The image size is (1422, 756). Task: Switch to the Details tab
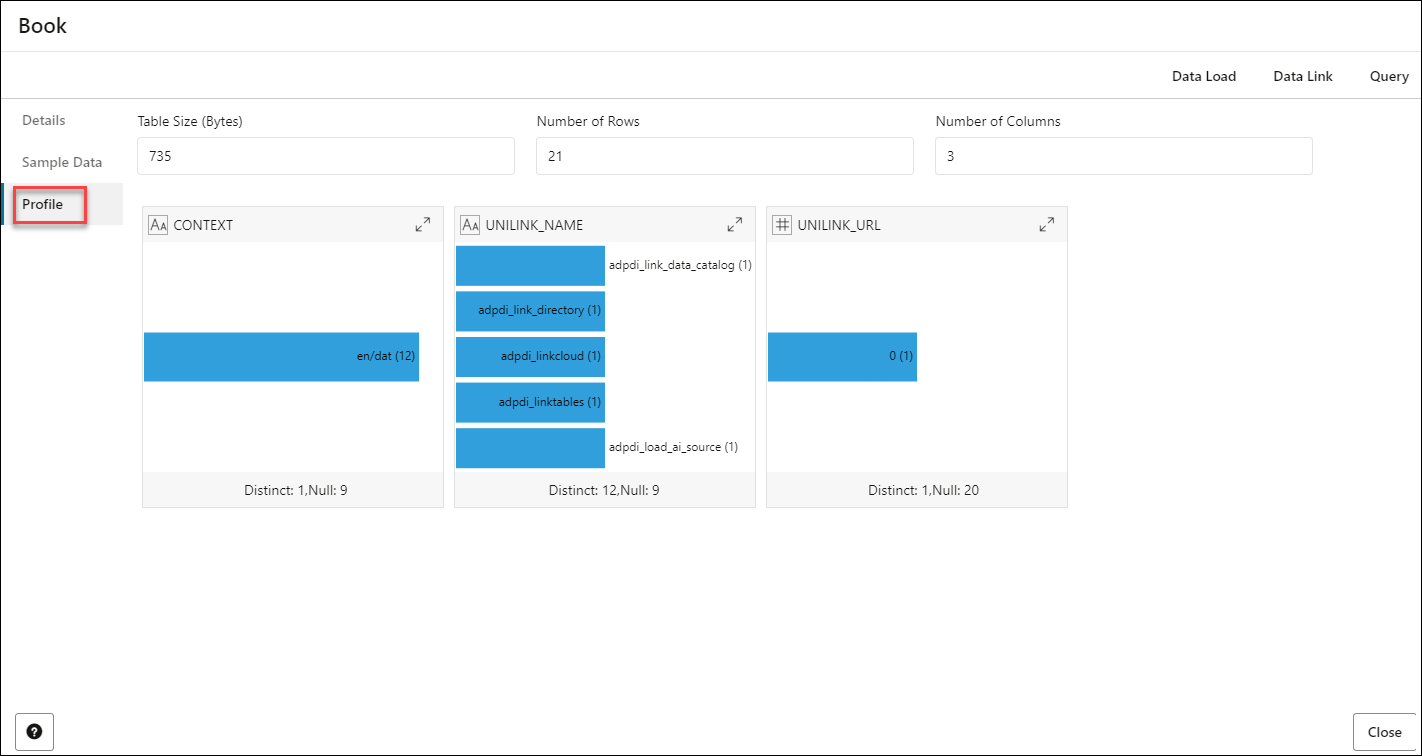pyautogui.click(x=44, y=120)
